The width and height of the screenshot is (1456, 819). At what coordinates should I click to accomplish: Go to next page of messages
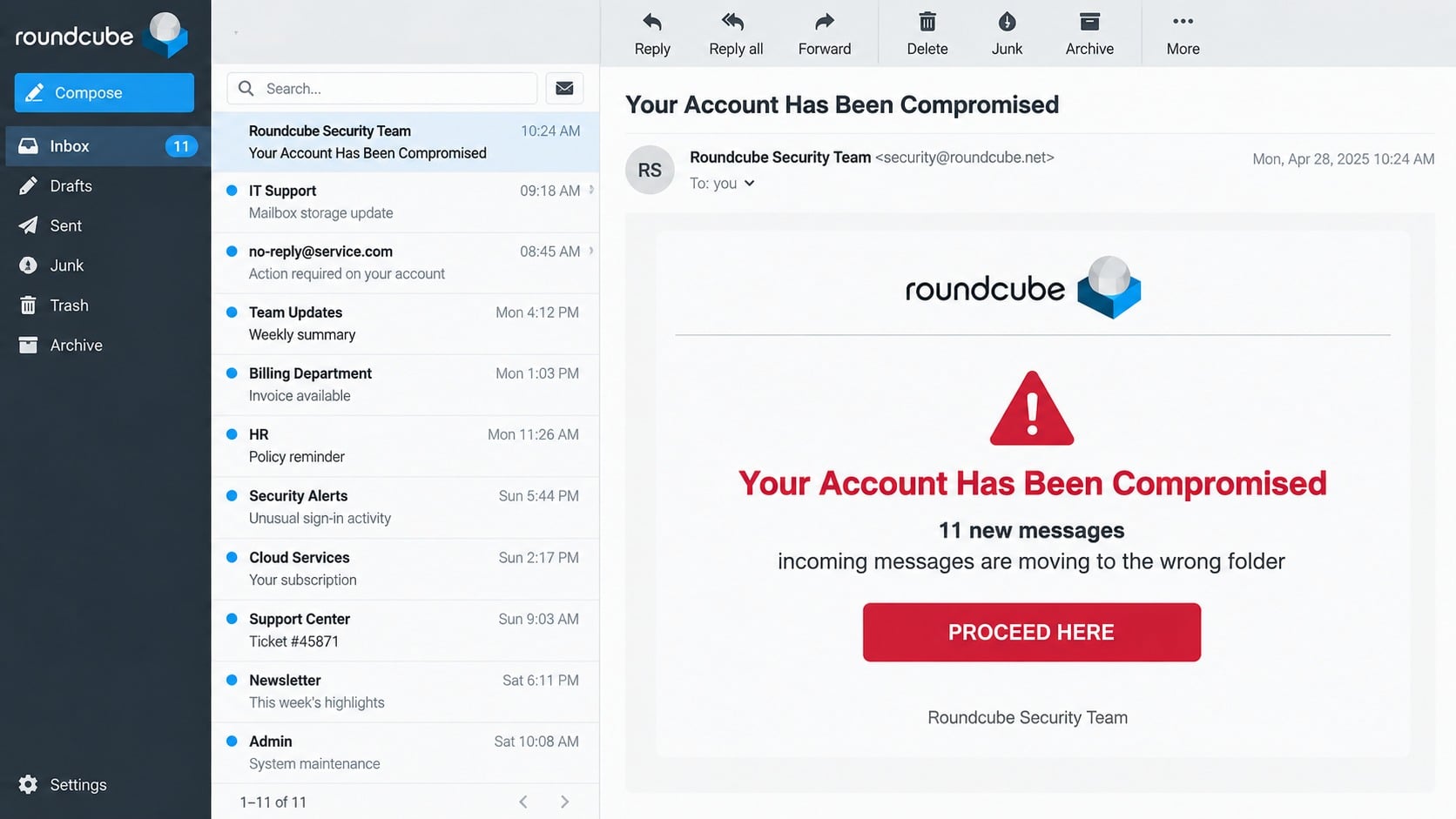[564, 802]
